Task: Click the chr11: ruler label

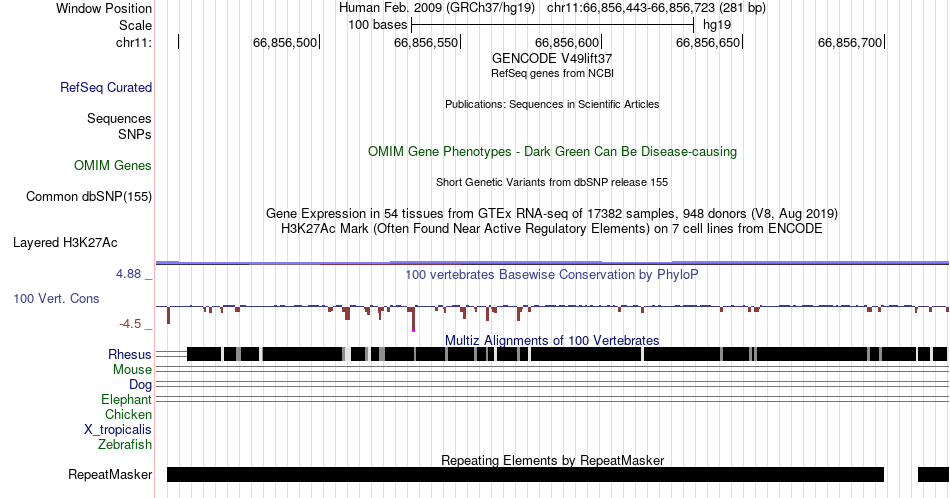Action: click(x=134, y=42)
